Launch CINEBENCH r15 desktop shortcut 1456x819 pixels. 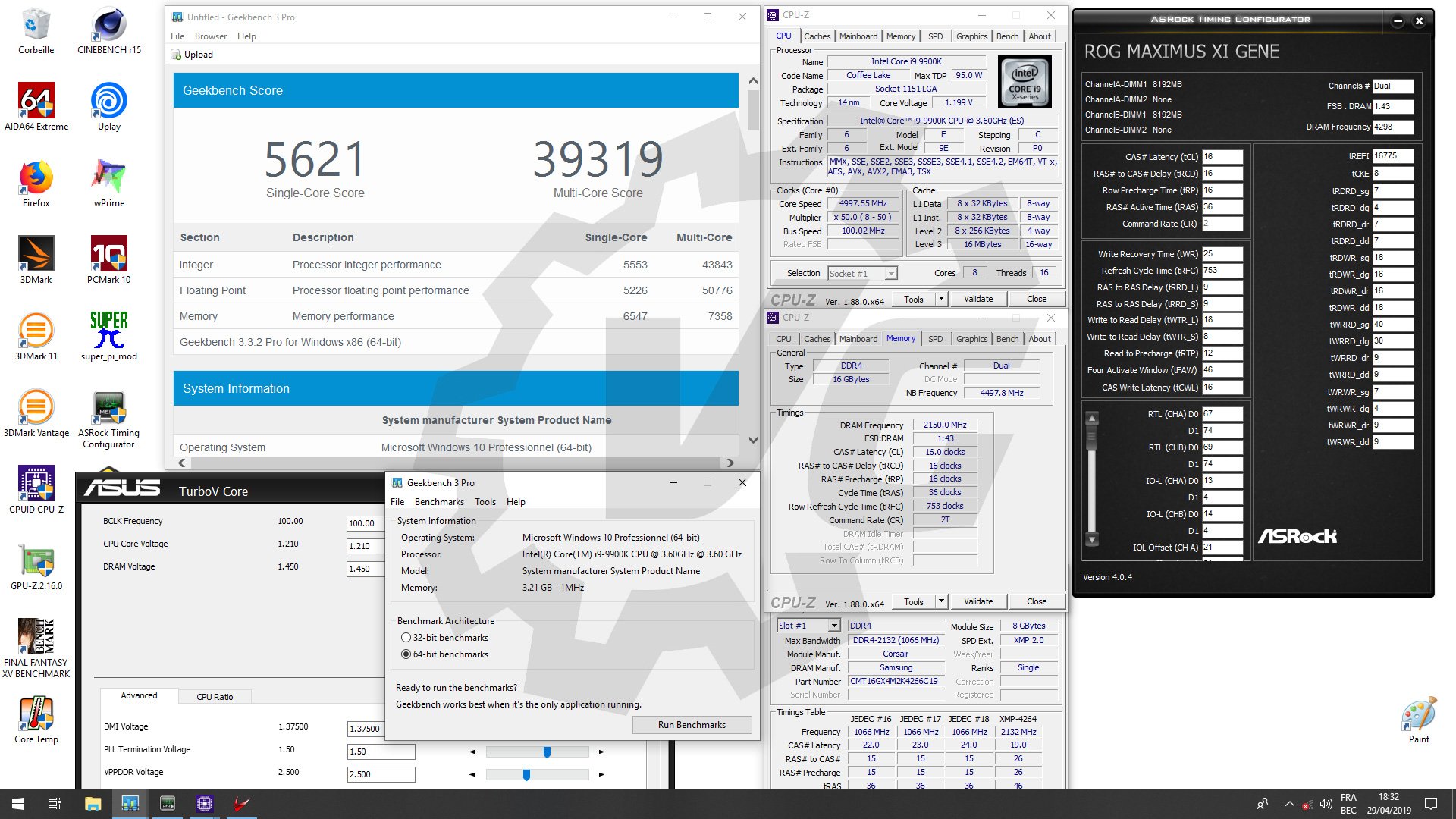[109, 31]
